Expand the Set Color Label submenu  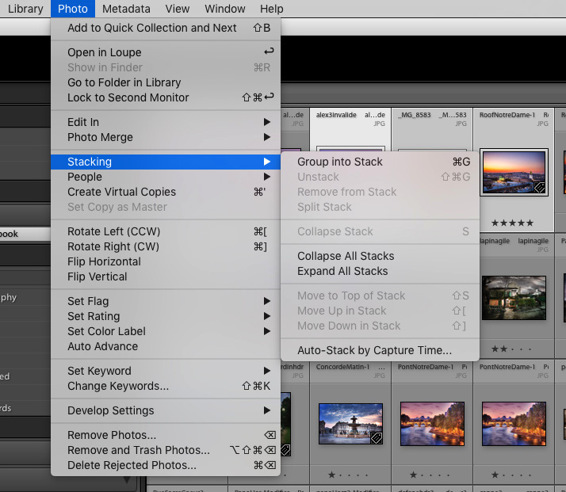[x=166, y=331]
